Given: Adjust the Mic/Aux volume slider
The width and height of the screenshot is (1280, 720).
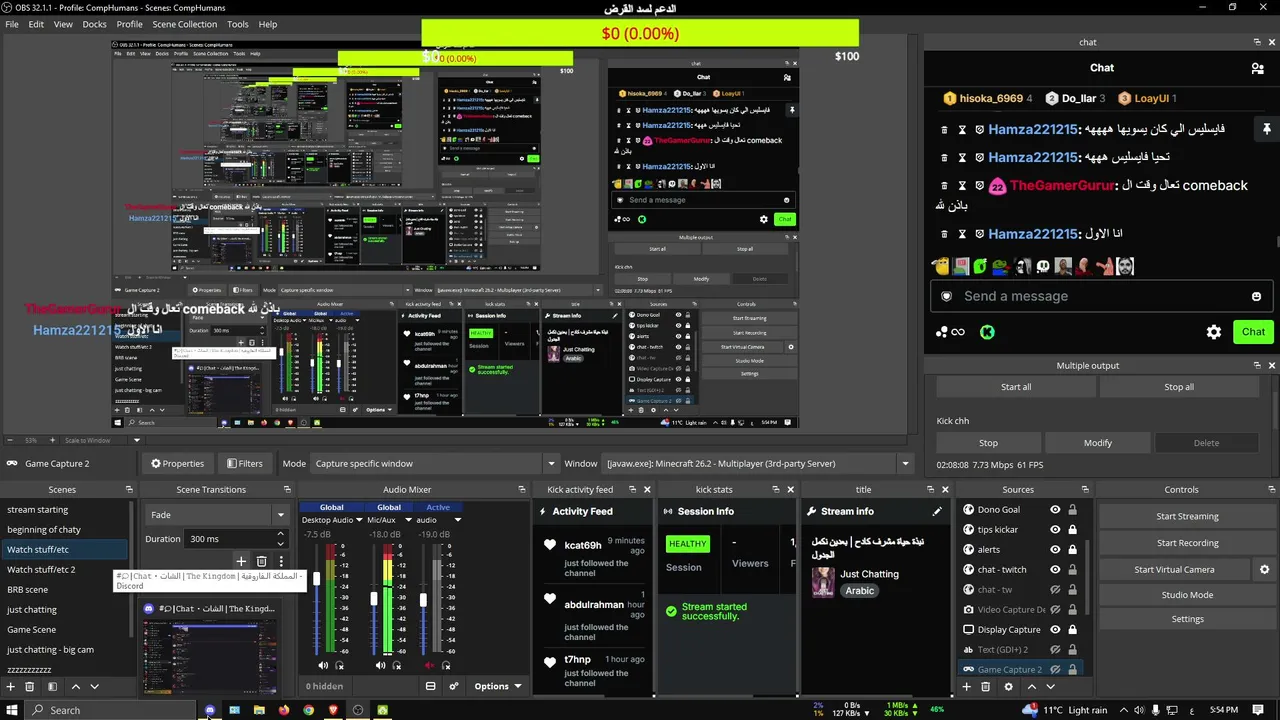Looking at the screenshot, I should tap(374, 600).
